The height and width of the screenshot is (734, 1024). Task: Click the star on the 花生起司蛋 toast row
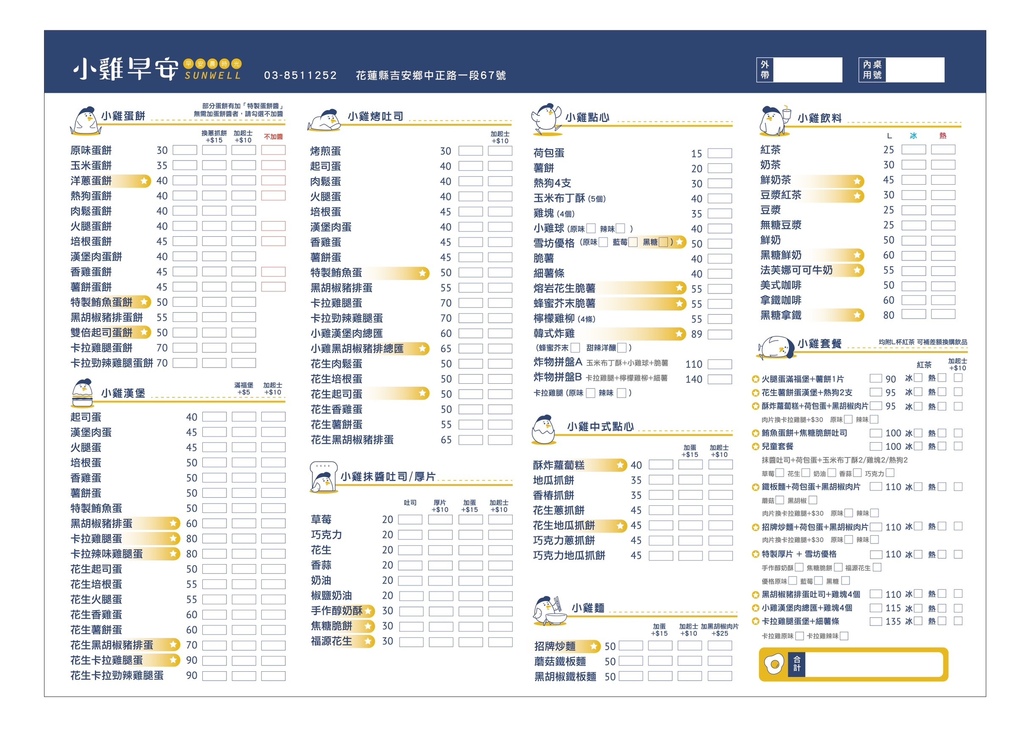423,394
